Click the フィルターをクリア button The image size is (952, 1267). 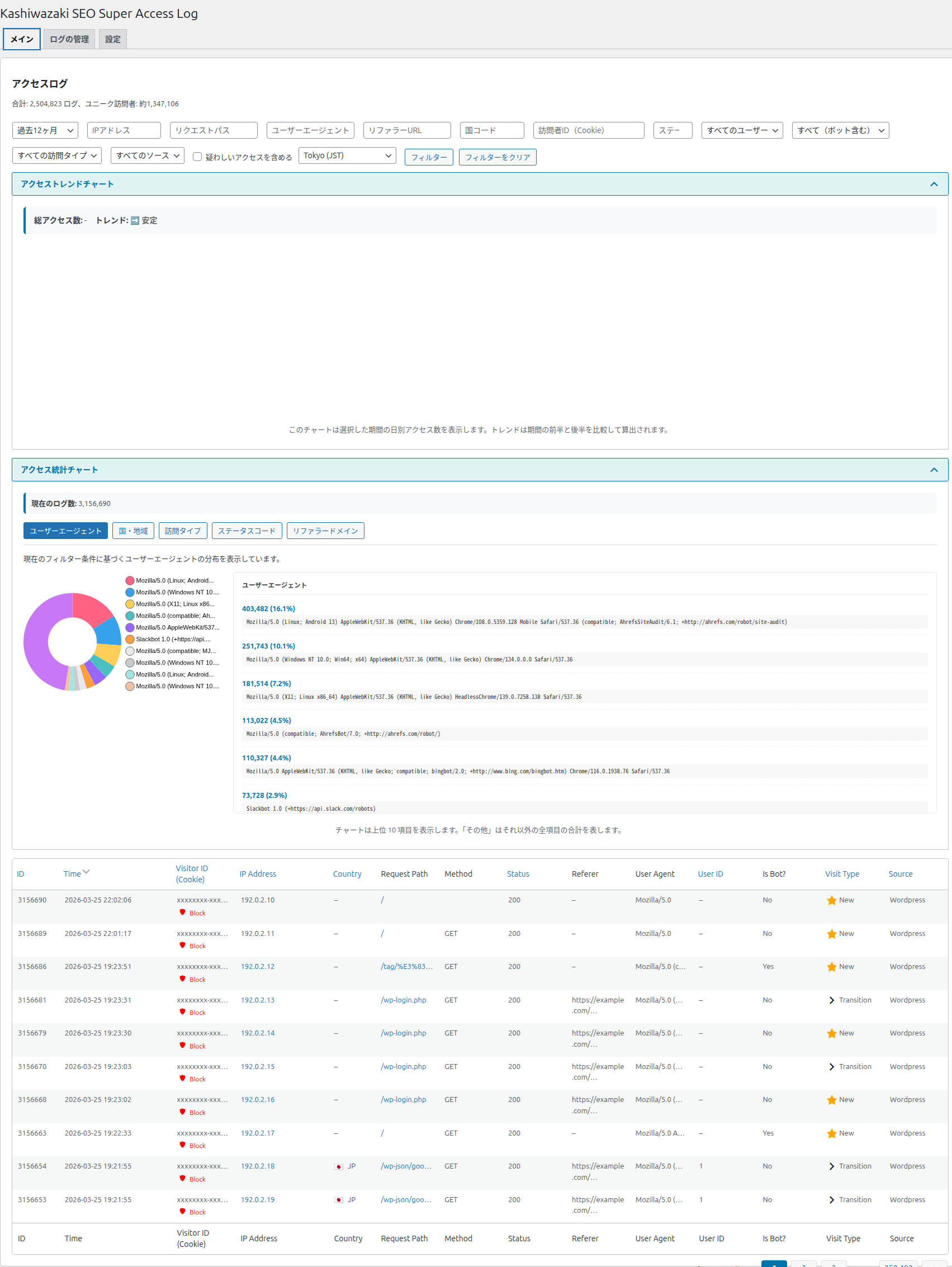pos(498,157)
